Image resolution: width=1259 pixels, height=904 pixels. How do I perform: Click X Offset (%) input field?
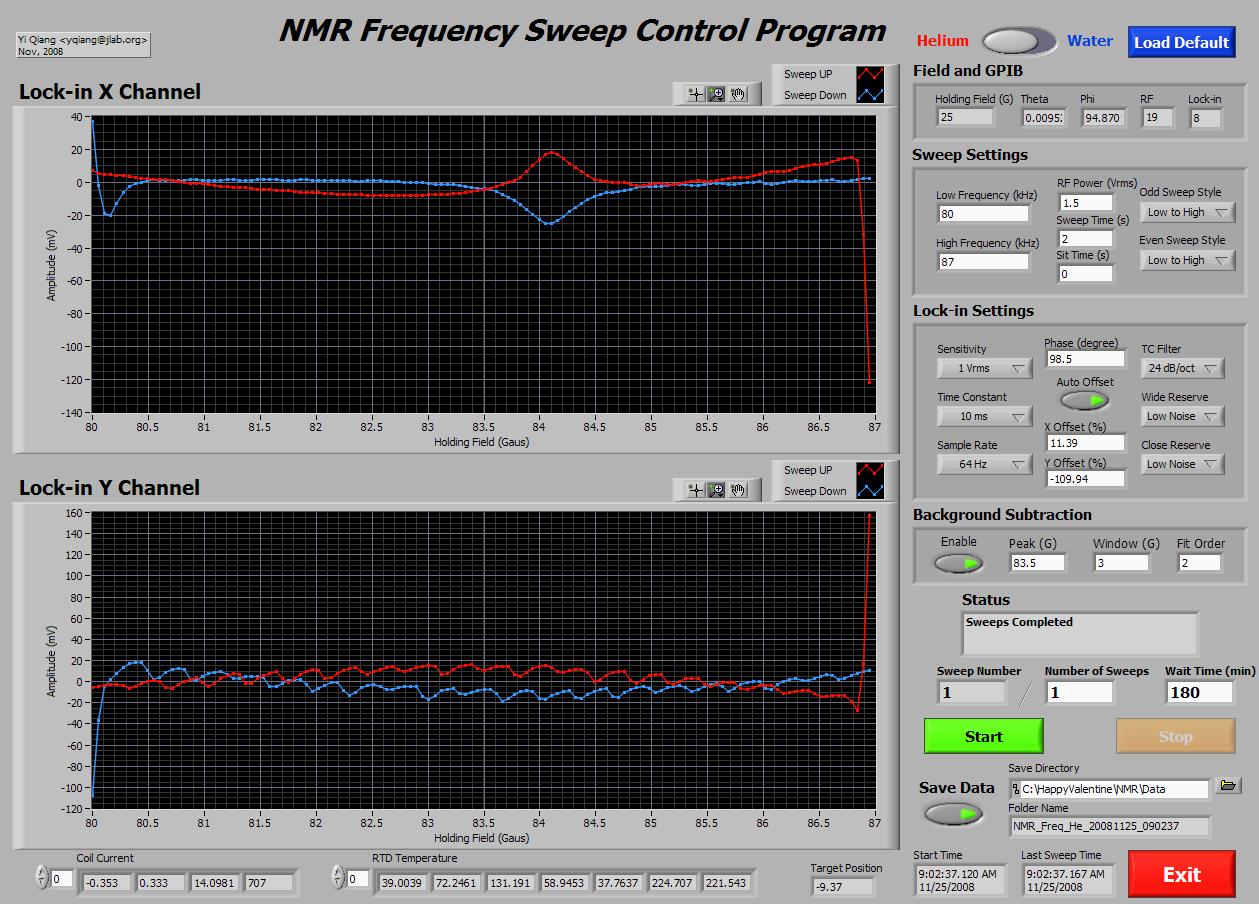(x=1085, y=442)
